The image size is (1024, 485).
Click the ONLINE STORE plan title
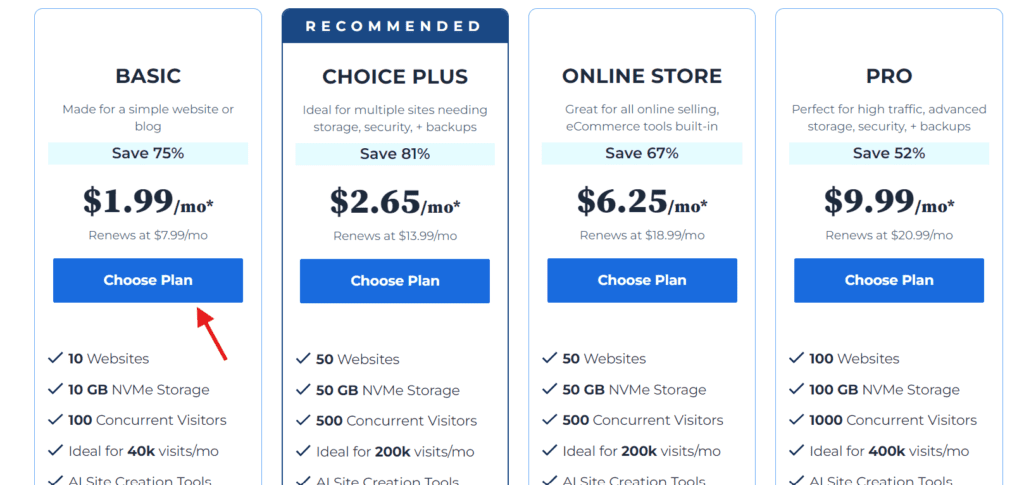(642, 76)
